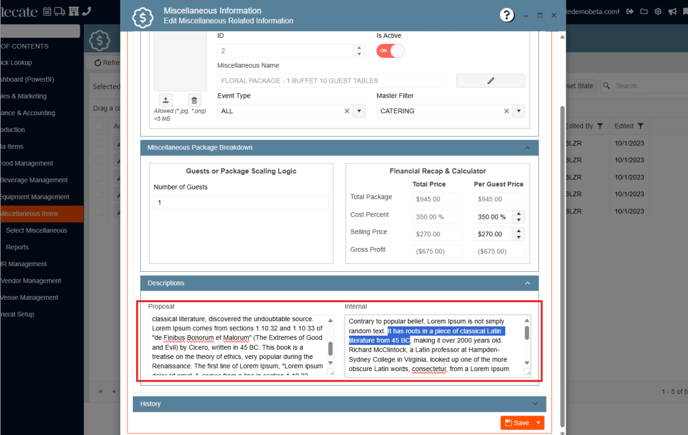This screenshot has width=688, height=435.
Task: Click Total Package total price $945.00 field
Action: [x=437, y=199]
